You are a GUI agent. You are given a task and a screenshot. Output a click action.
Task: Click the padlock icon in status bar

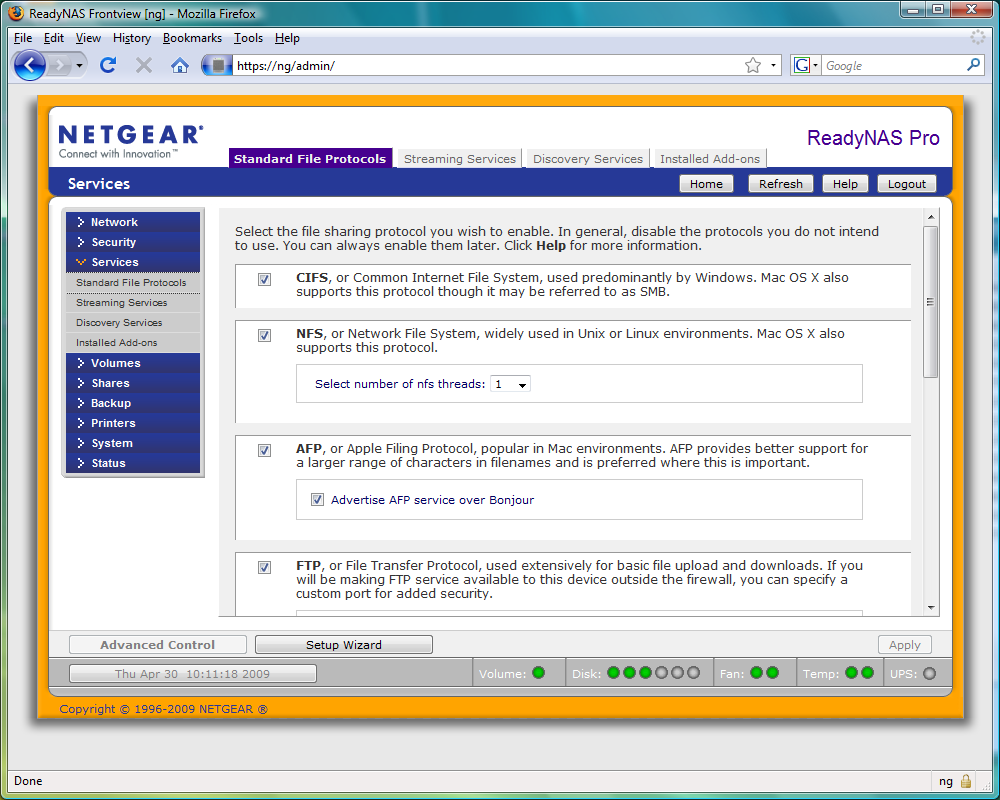click(x=966, y=781)
